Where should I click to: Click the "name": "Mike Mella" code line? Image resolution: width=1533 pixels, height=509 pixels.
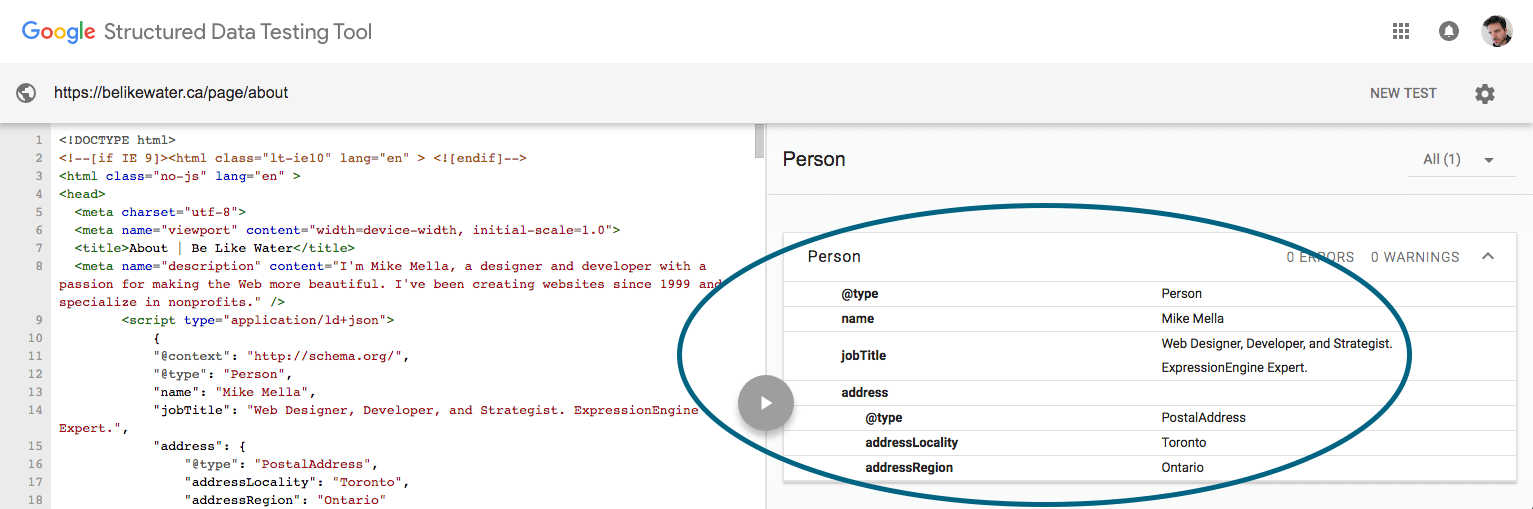coord(234,392)
